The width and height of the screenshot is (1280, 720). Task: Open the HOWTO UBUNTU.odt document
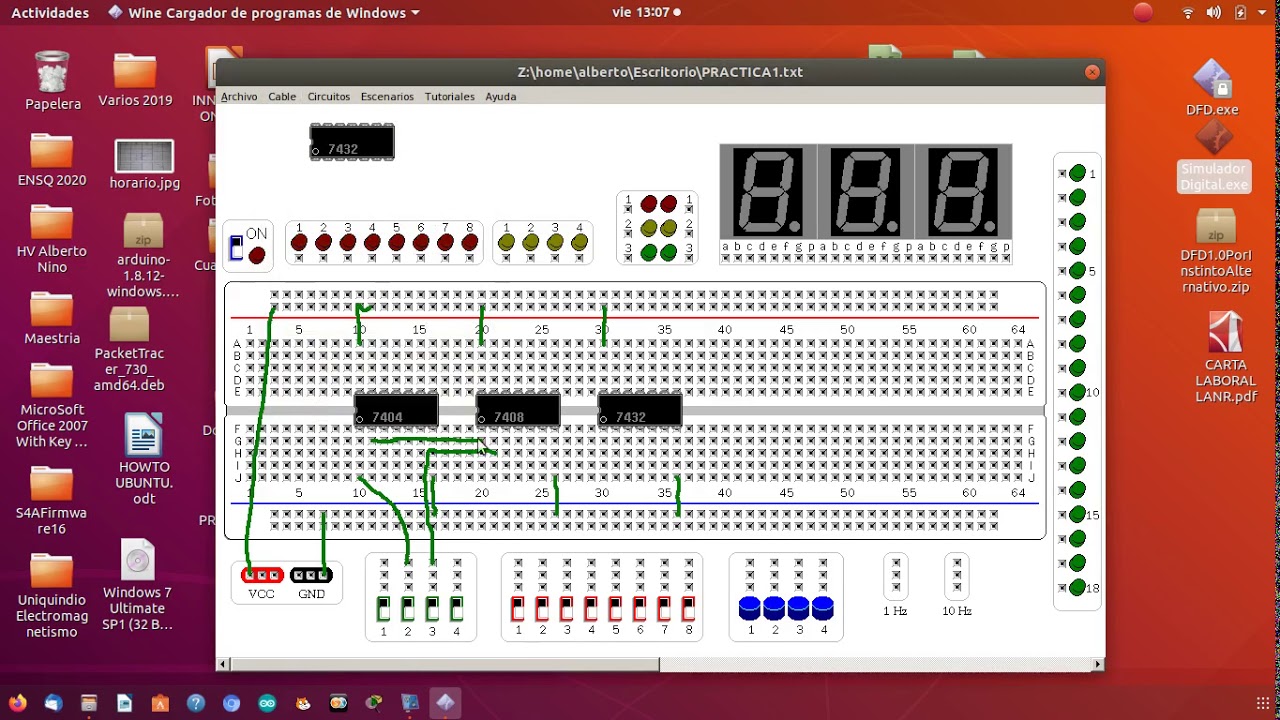(x=144, y=460)
